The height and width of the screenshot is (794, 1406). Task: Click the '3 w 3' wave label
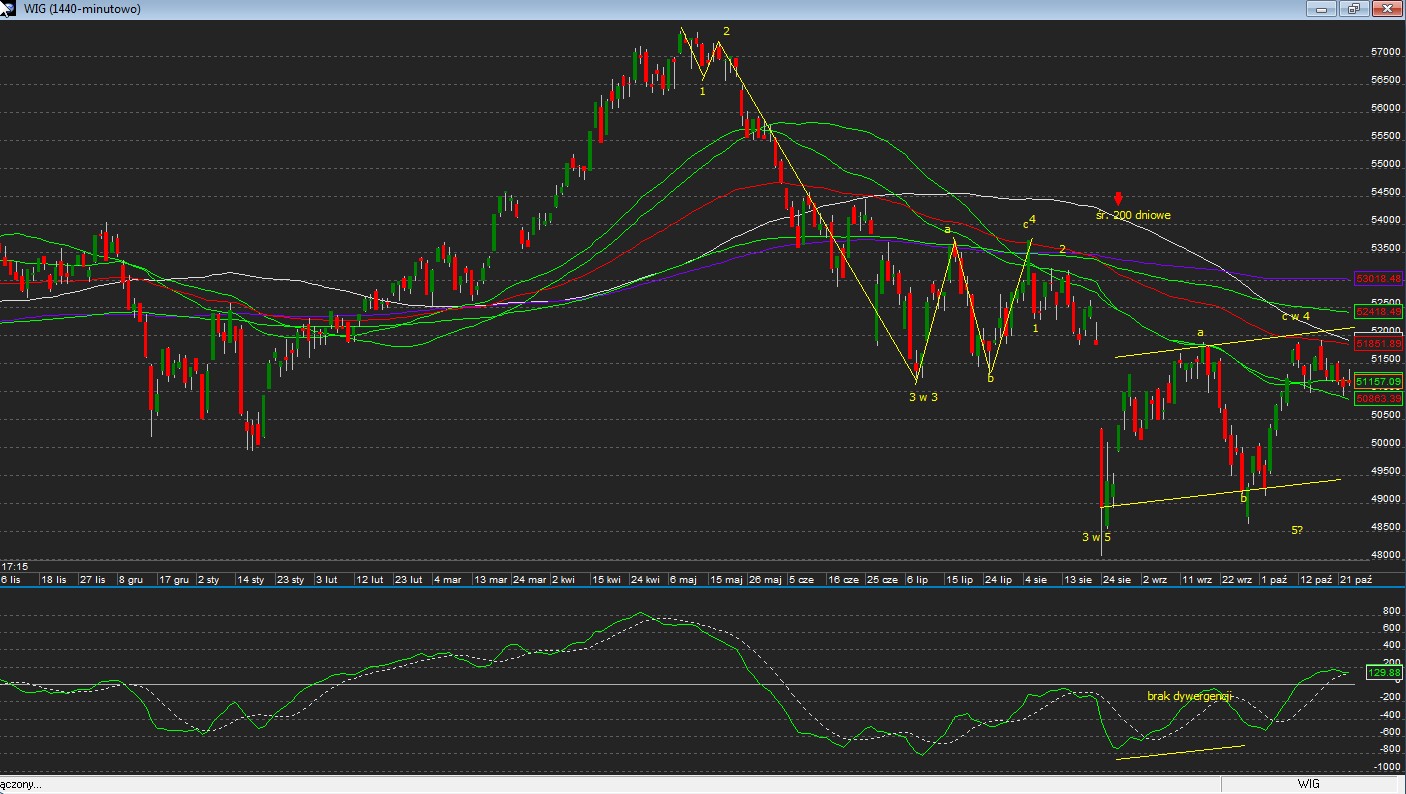coord(922,397)
